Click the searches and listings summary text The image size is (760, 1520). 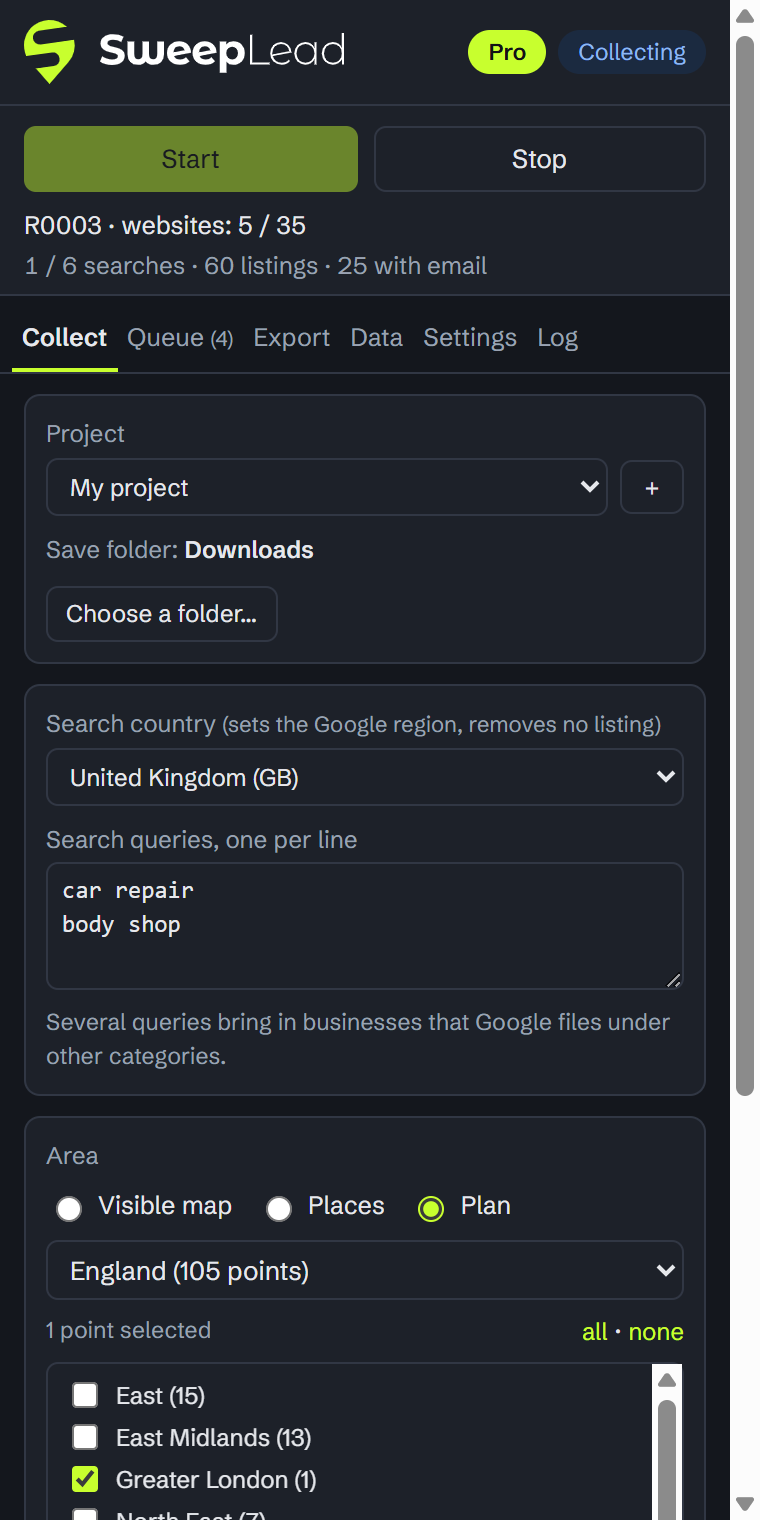(256, 266)
